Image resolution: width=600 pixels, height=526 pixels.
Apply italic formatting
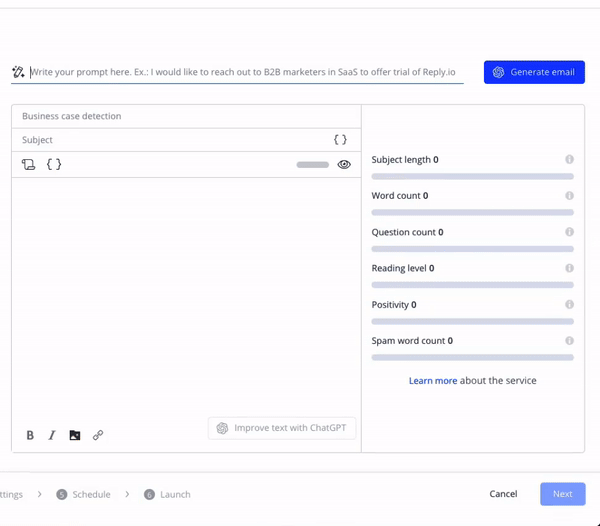click(x=52, y=435)
